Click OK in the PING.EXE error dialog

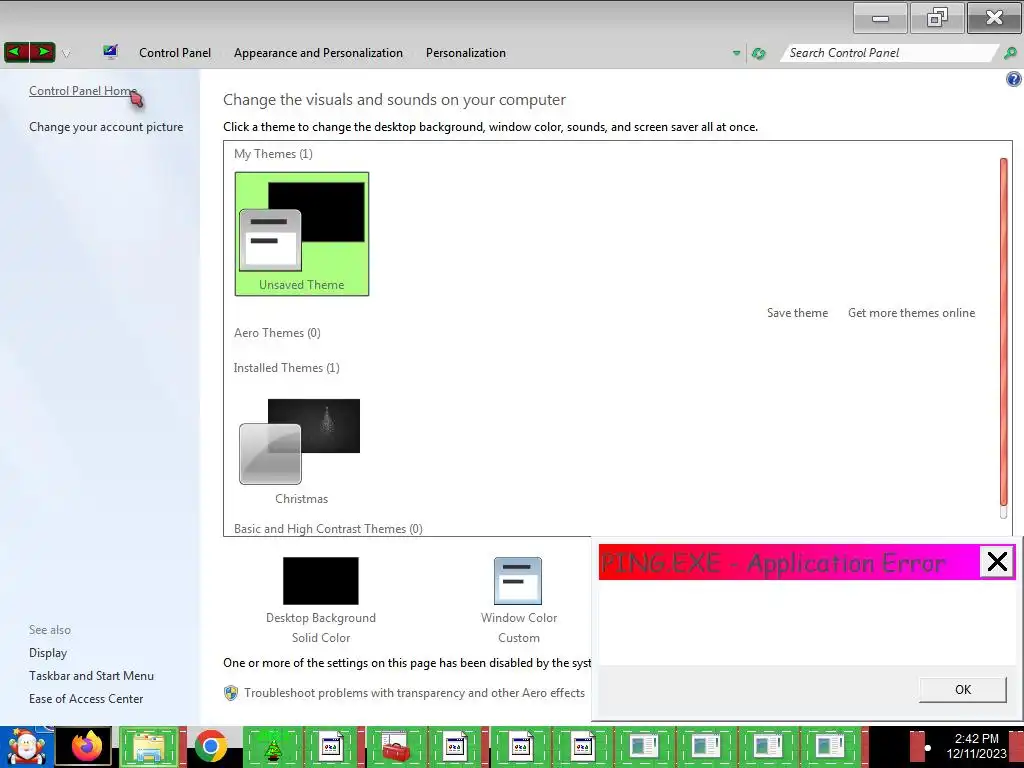click(x=963, y=690)
